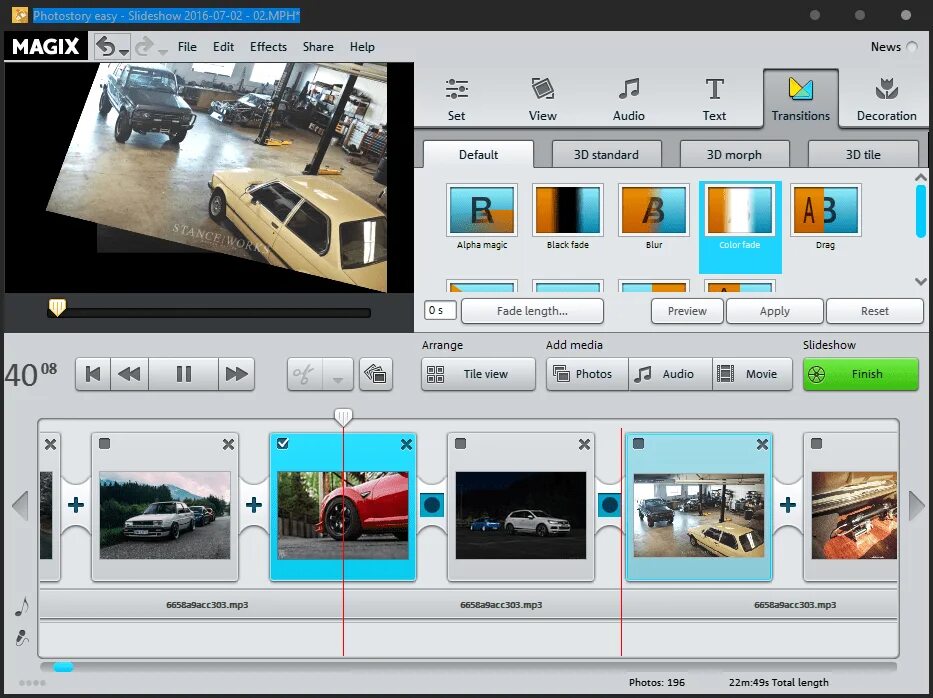Screen dimensions: 933x698
Task: Pause playback with the pause button
Action: click(x=184, y=374)
